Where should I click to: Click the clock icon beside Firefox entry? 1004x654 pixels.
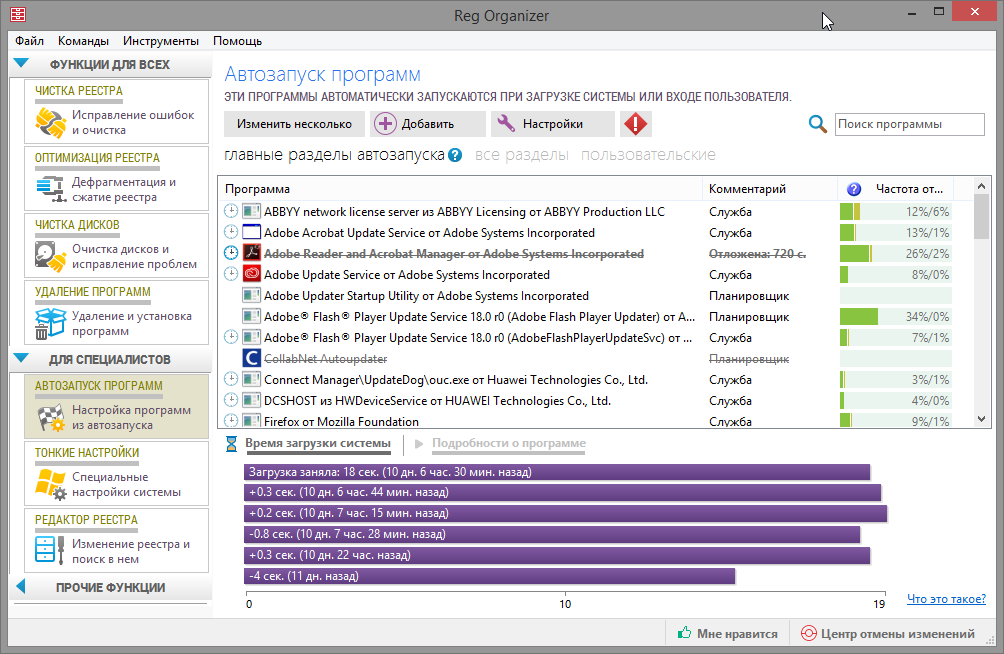pyautogui.click(x=231, y=422)
